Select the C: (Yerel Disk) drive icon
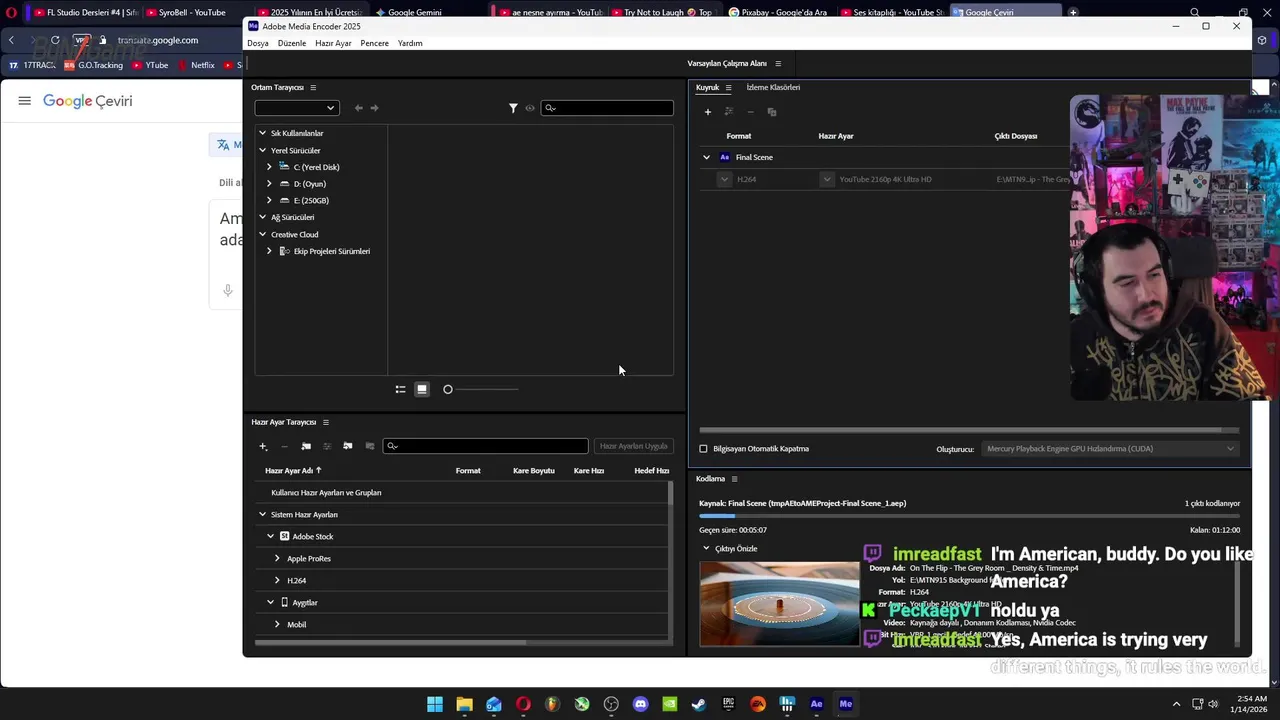This screenshot has height=720, width=1280. (x=285, y=167)
